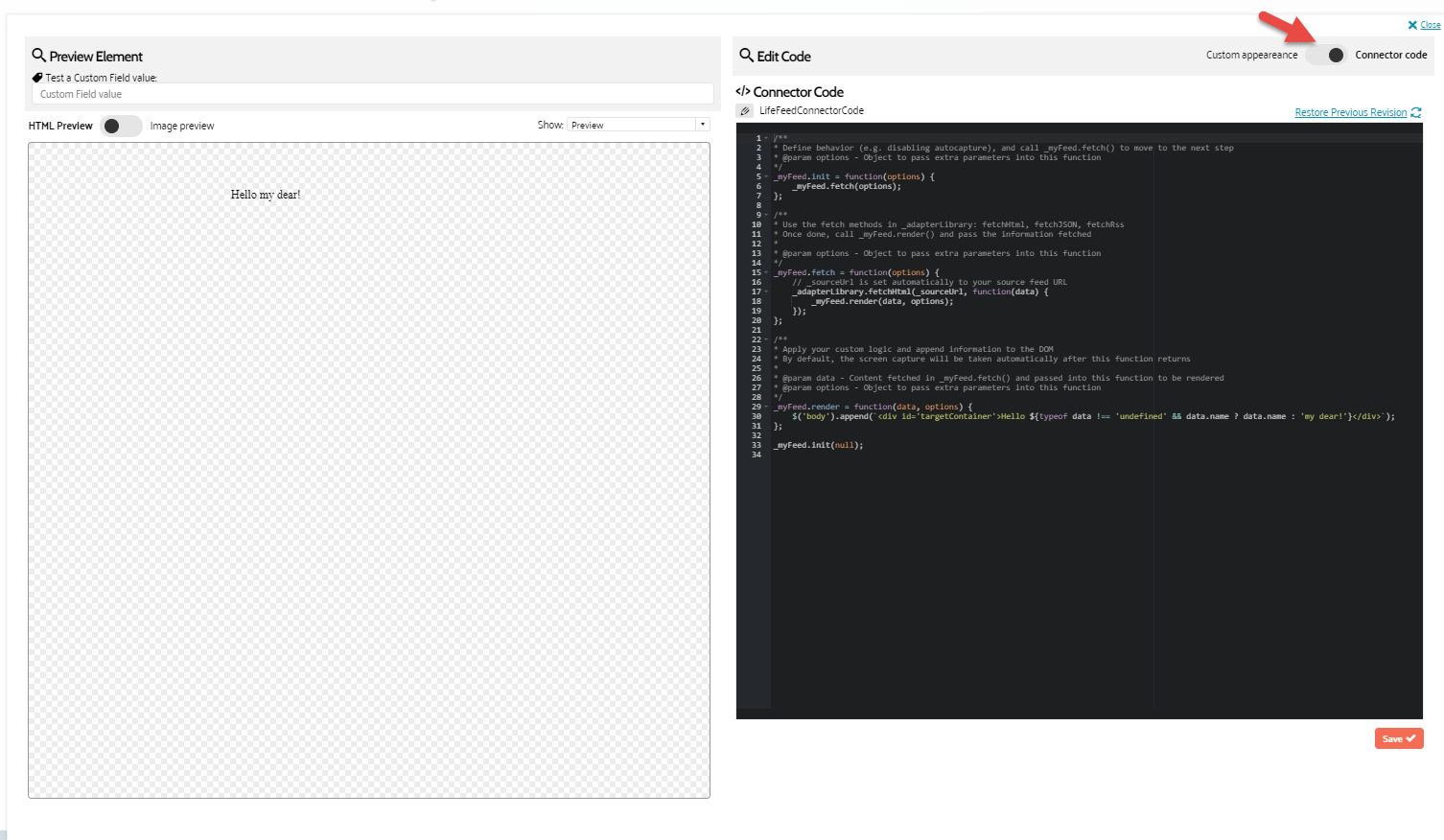Click the Restore Previous Revision link
Screen dimensions: 1444x840
point(1350,113)
